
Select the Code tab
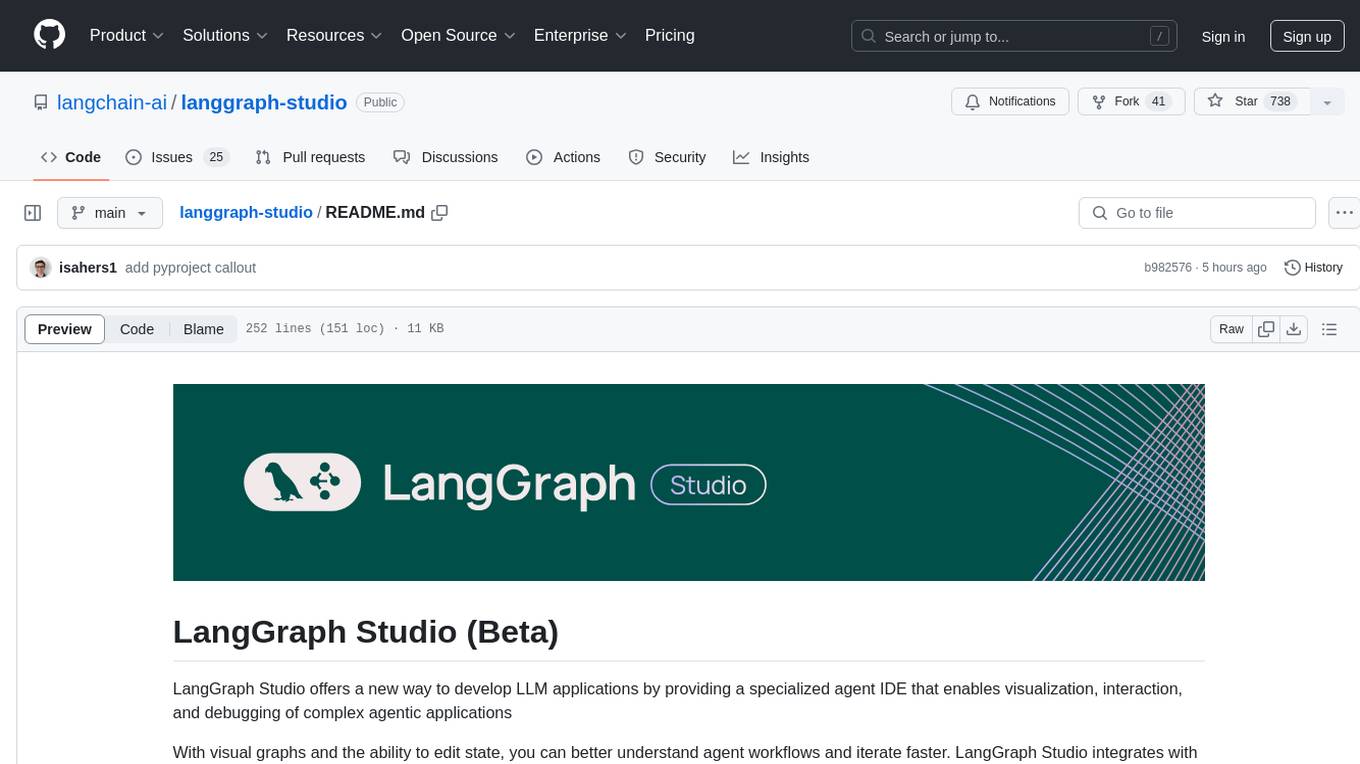pos(71,157)
